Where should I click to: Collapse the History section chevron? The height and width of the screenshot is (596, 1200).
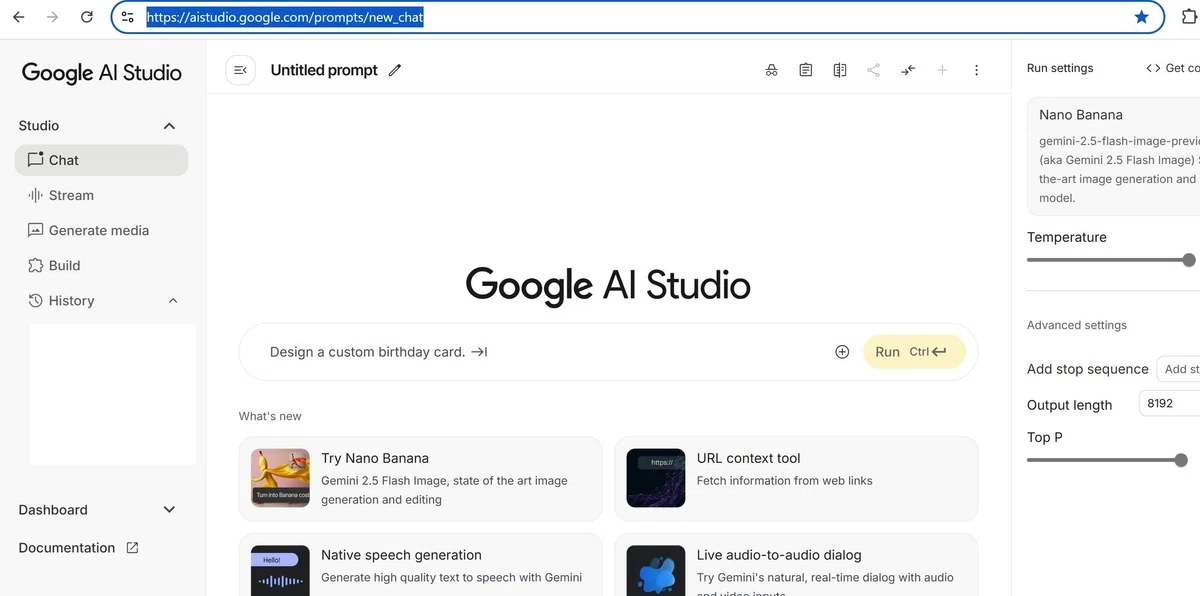[172, 301]
